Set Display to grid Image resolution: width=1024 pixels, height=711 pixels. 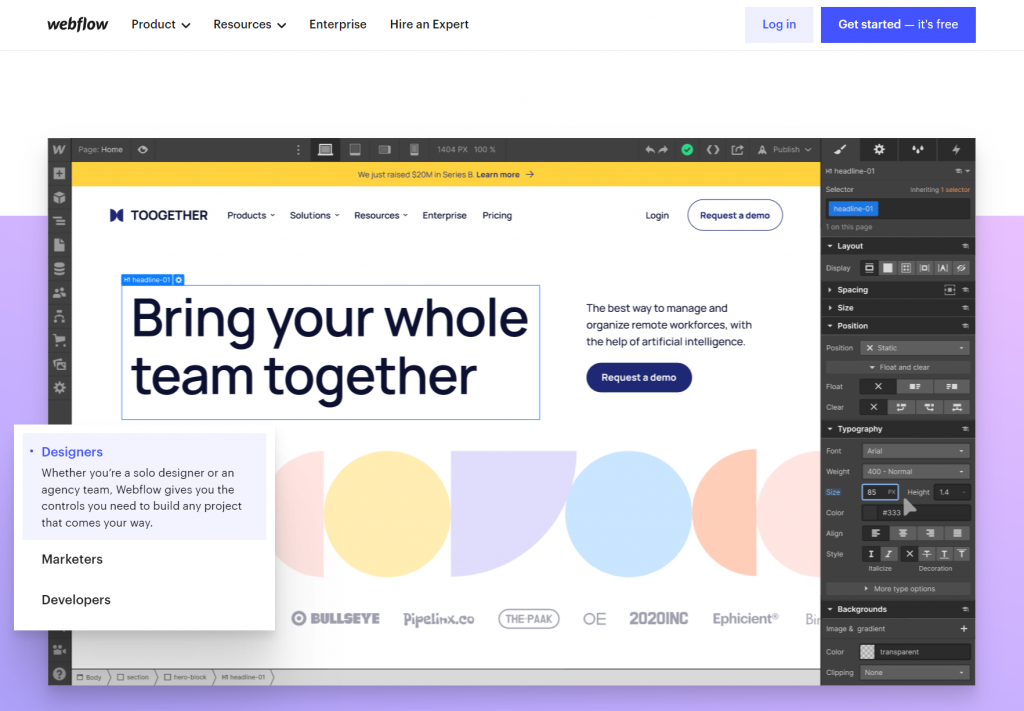tap(906, 268)
